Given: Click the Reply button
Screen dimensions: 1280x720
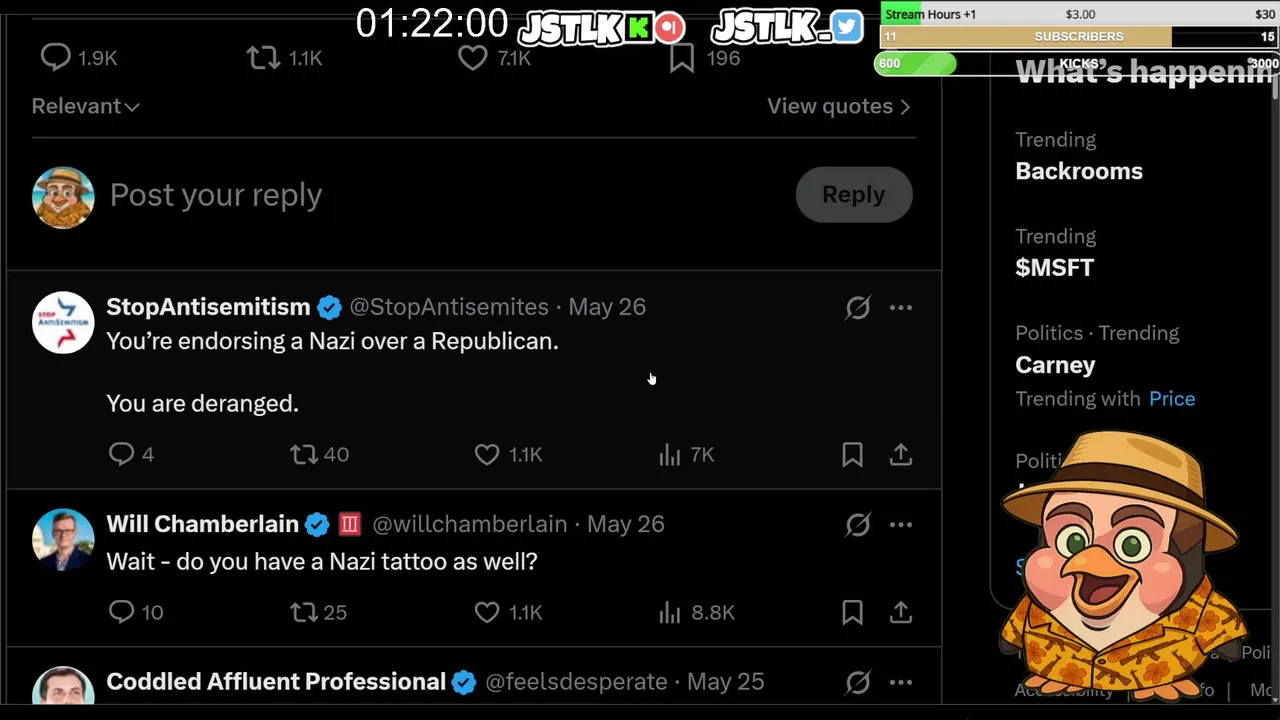Looking at the screenshot, I should (x=854, y=195).
